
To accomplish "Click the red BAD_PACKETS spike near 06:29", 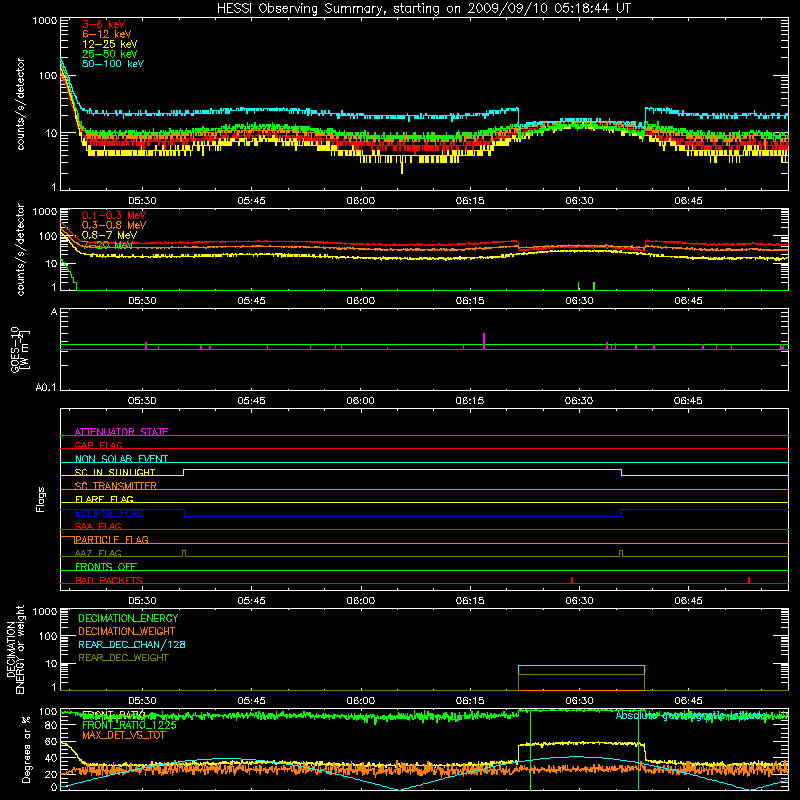I will click(572, 580).
